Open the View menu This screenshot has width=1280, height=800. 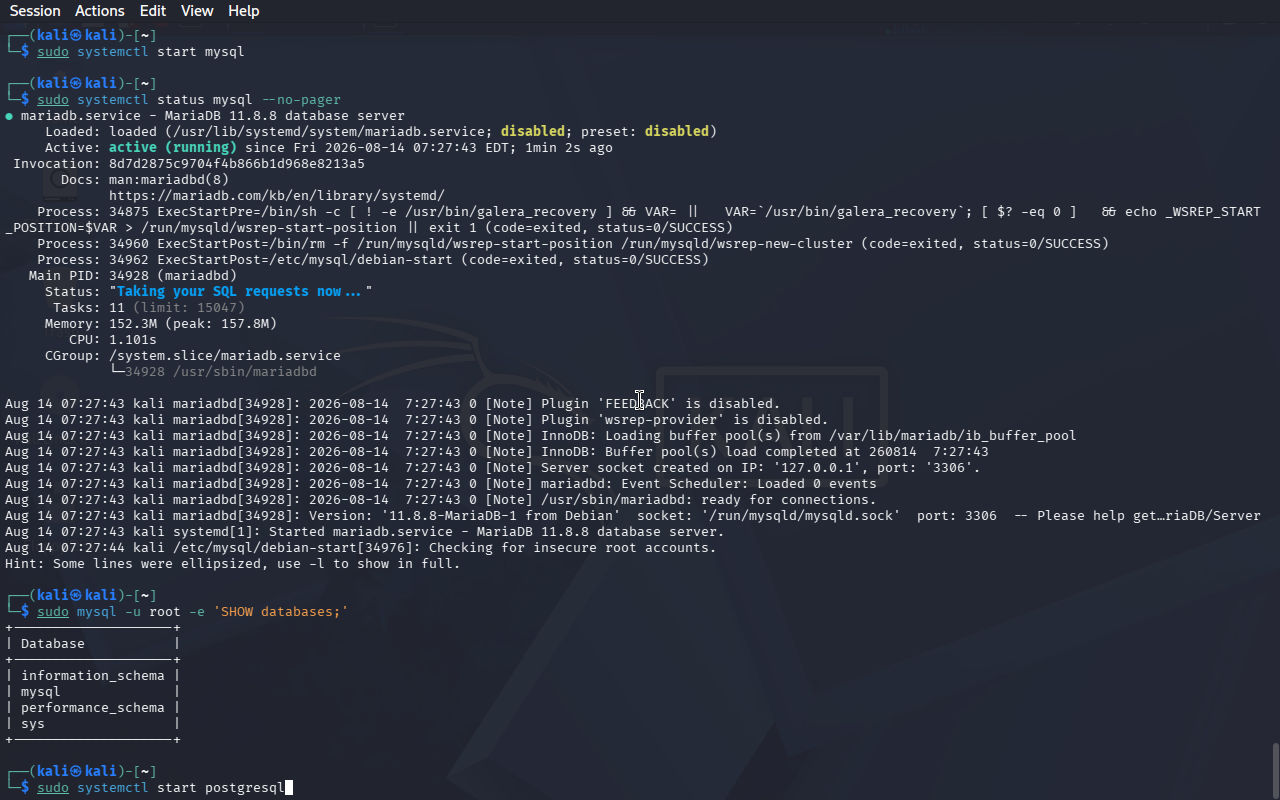click(x=197, y=11)
